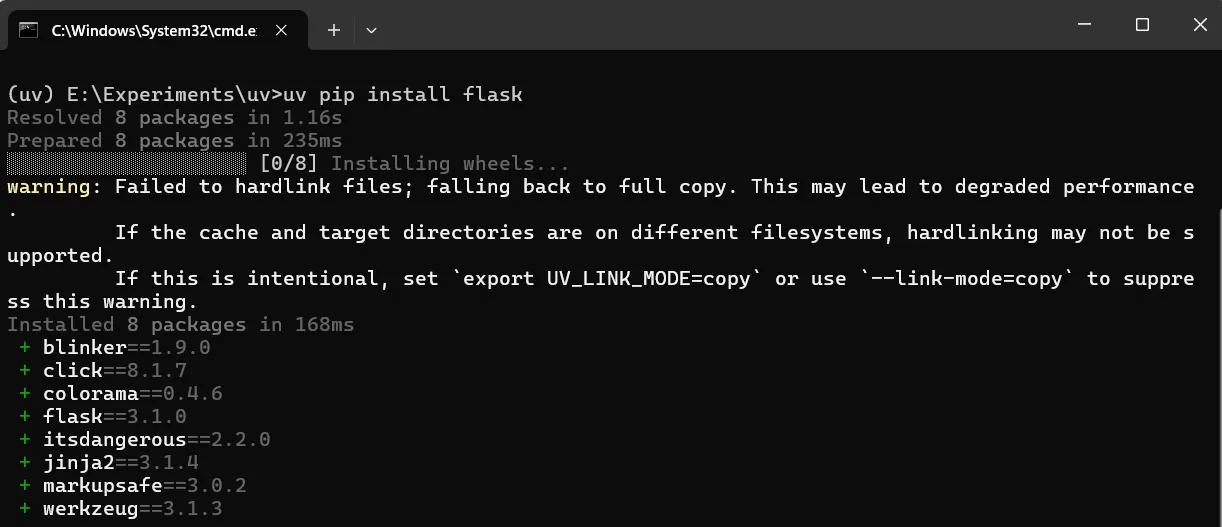The height and width of the screenshot is (527, 1222).
Task: Click the 'uv pip install flask' command text
Action: [403, 95]
